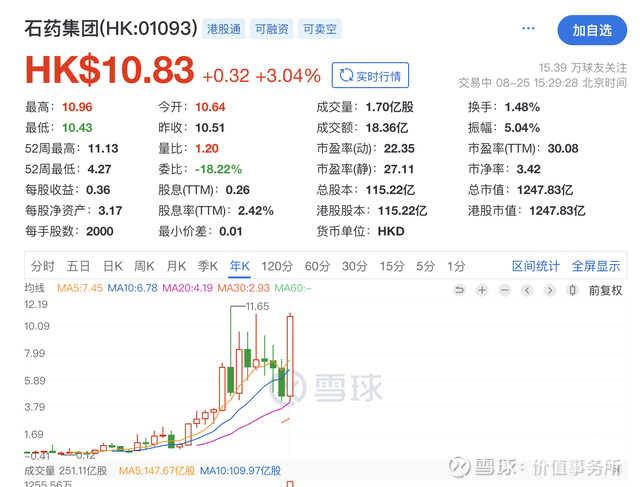Switch to the 分时 chart tab
Viewport: 640px width, 487px height.
(43, 266)
